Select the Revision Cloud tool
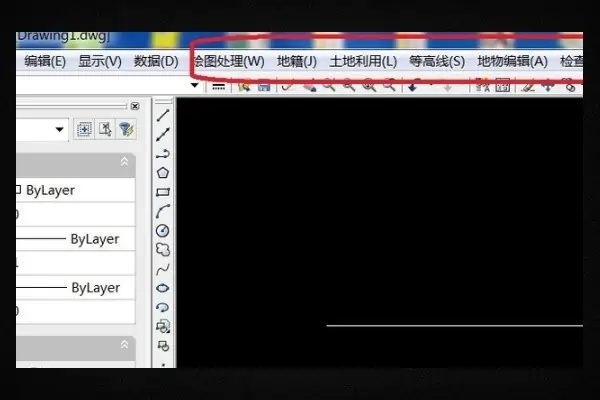The image size is (600, 400). 163,250
